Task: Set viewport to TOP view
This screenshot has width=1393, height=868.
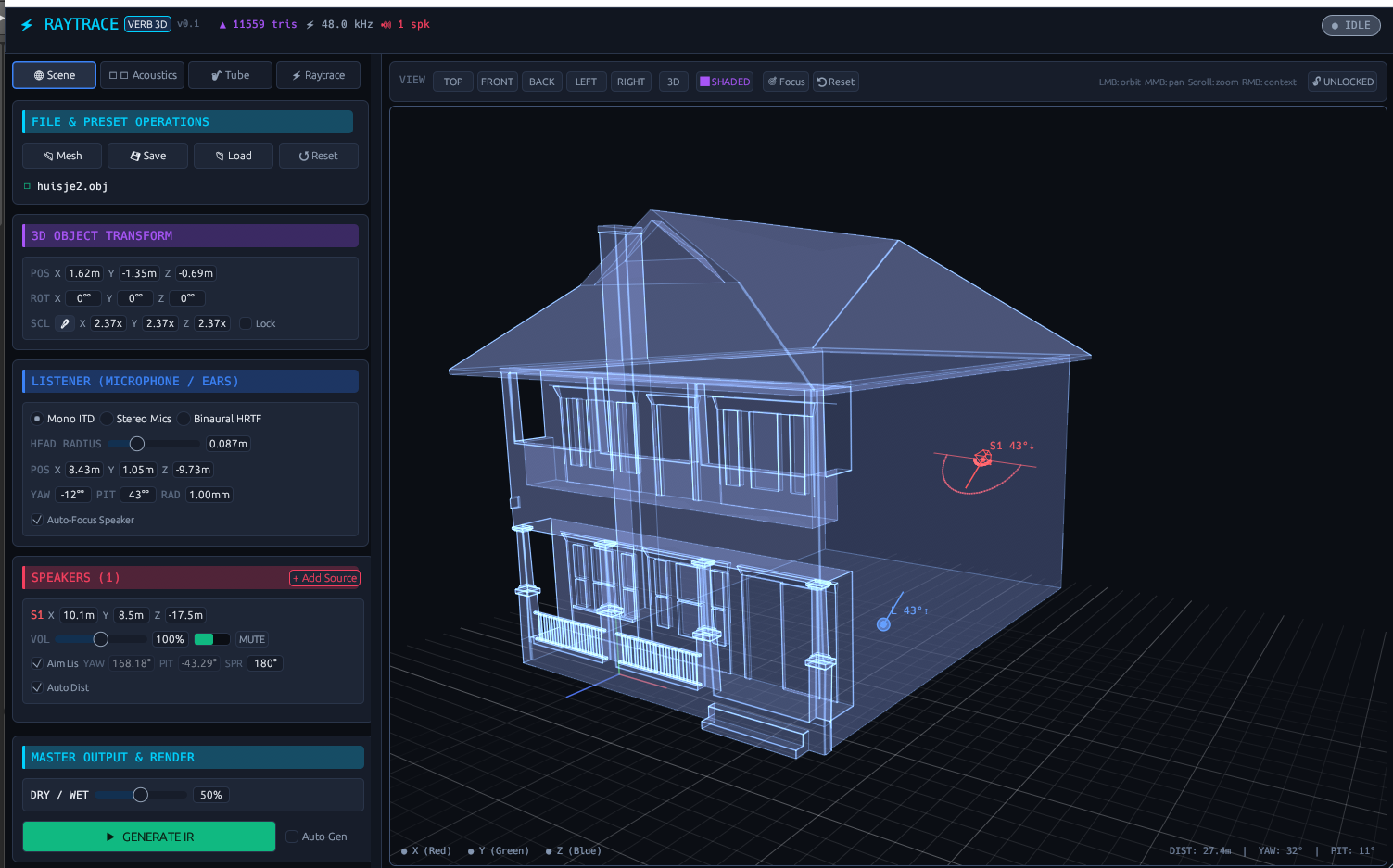Action: click(x=453, y=82)
